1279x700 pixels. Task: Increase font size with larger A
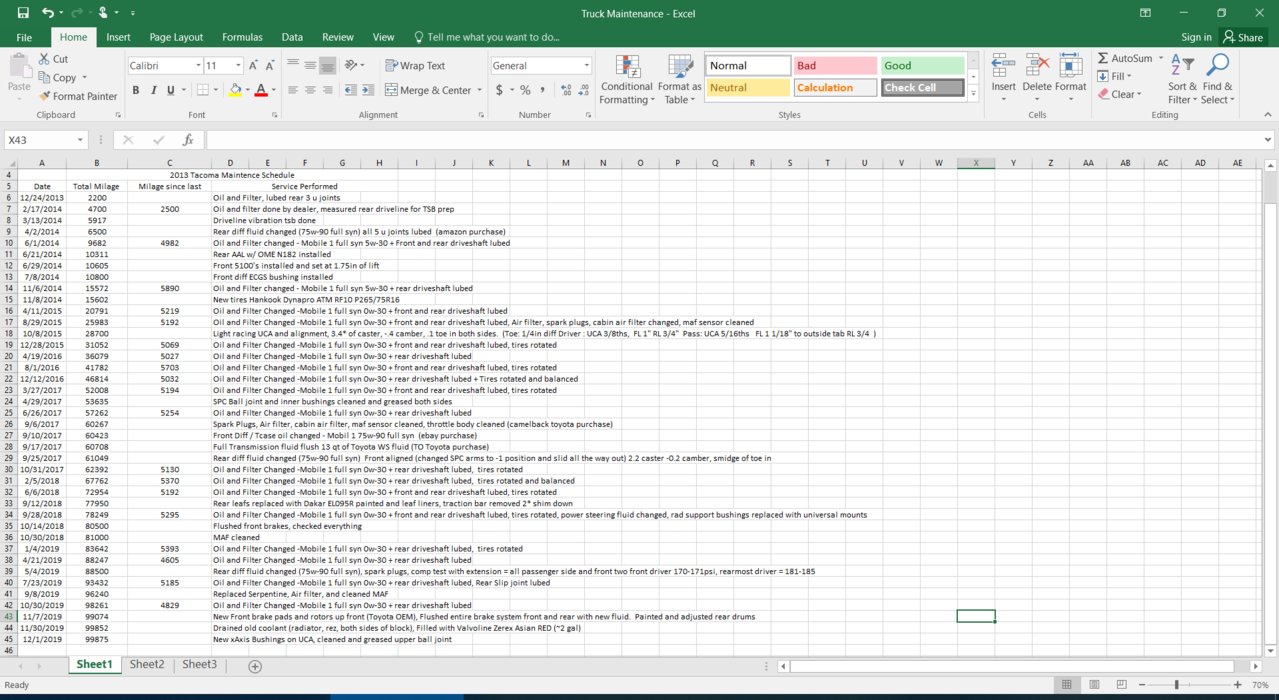[254, 65]
